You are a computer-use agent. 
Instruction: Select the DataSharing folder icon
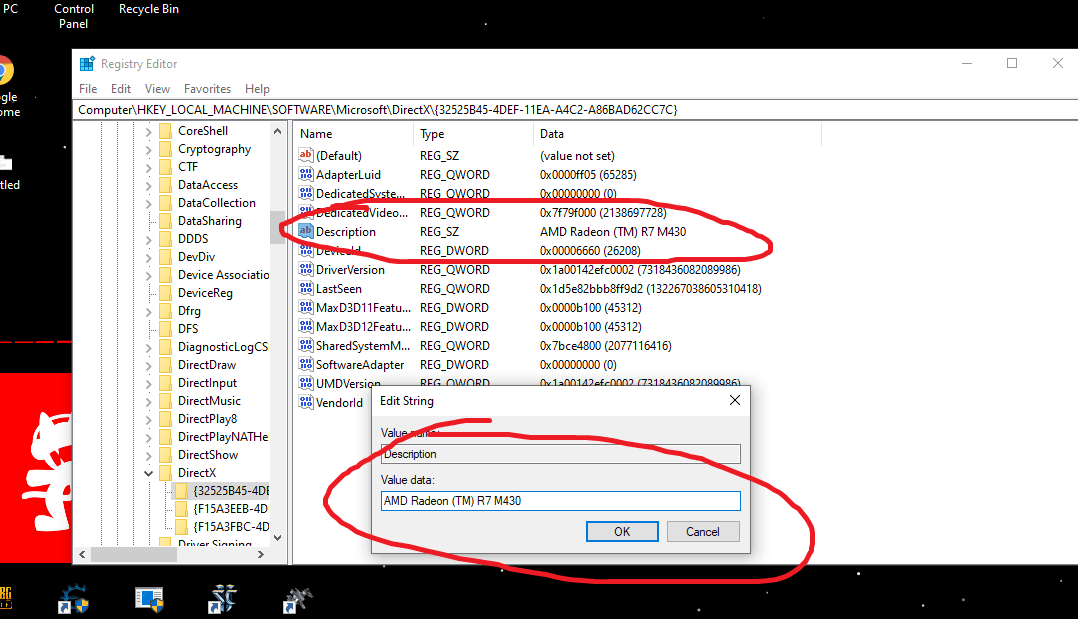tap(165, 221)
